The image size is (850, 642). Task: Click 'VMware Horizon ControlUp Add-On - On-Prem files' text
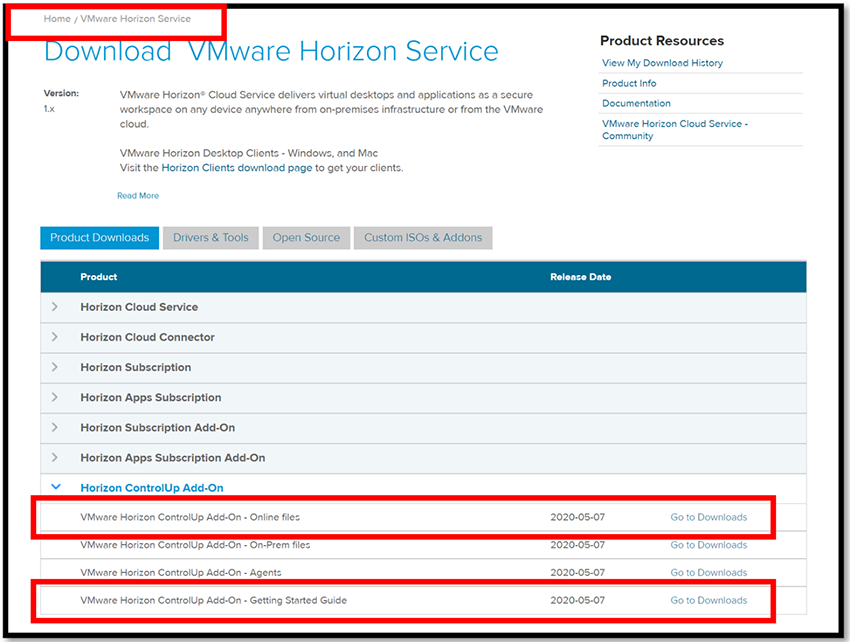click(195, 545)
